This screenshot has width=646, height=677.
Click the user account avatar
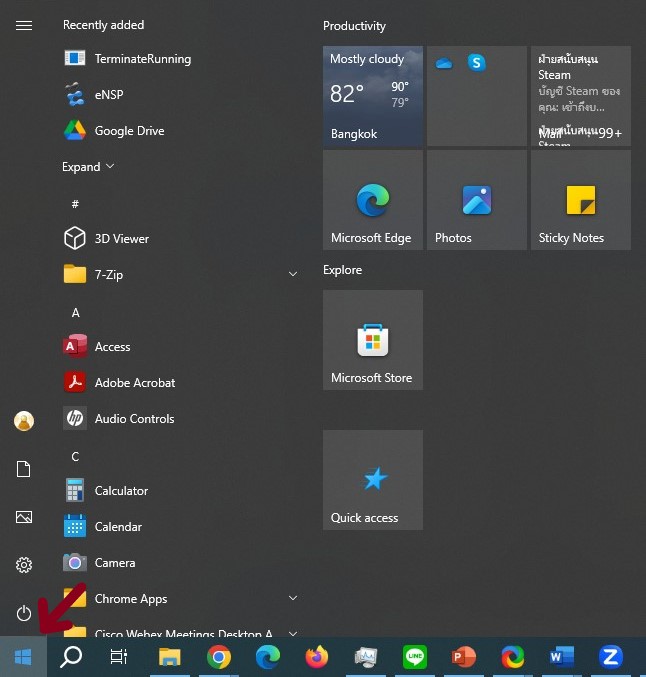(x=24, y=421)
